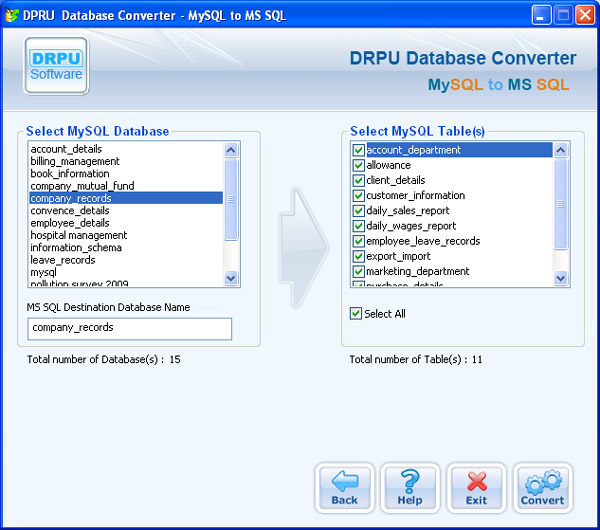The image size is (600, 530).
Task: Click the DRPU Software logo
Action: click(x=56, y=65)
